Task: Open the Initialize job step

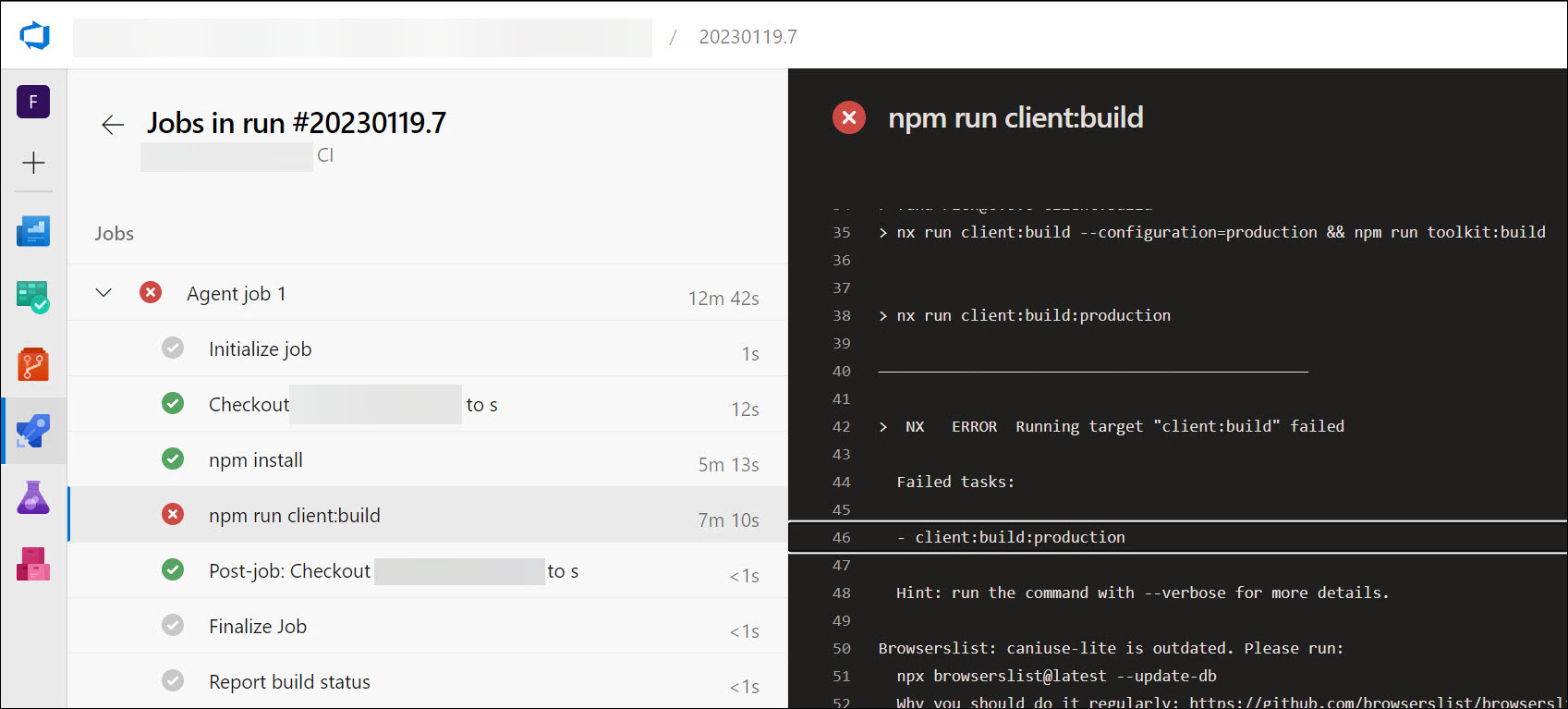Action: tap(428, 348)
